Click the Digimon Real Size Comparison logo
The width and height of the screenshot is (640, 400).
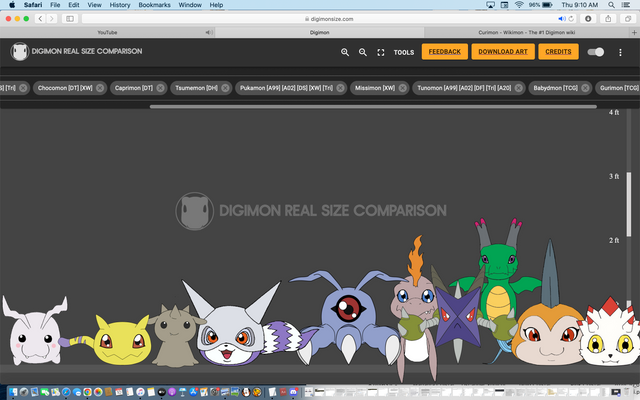76,51
